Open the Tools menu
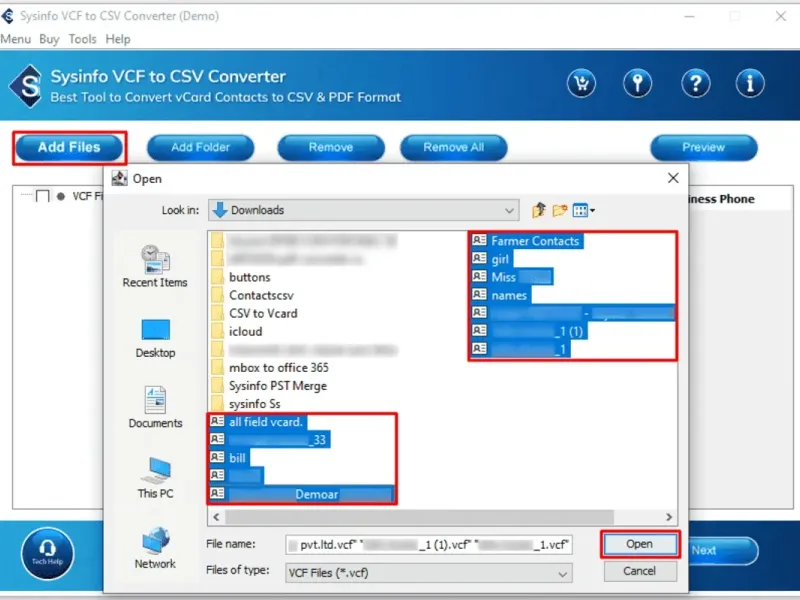Viewport: 800px width, 600px height. [x=83, y=39]
